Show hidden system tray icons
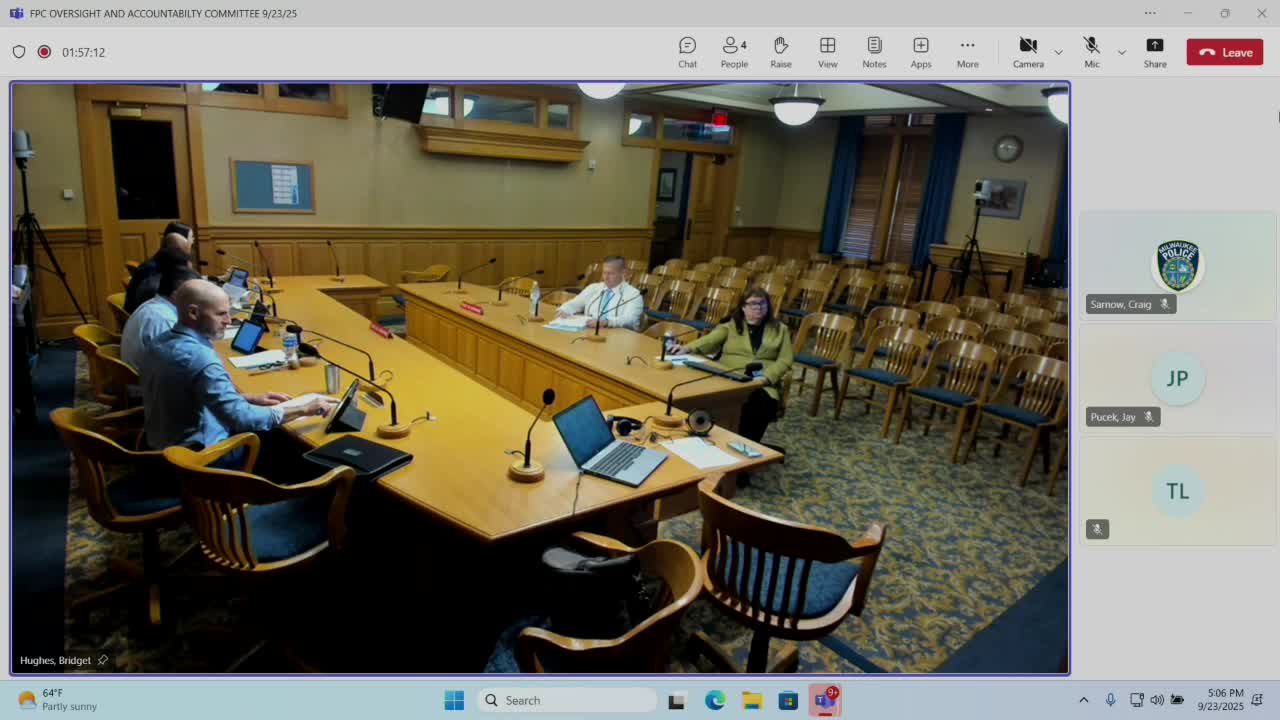 [1083, 700]
